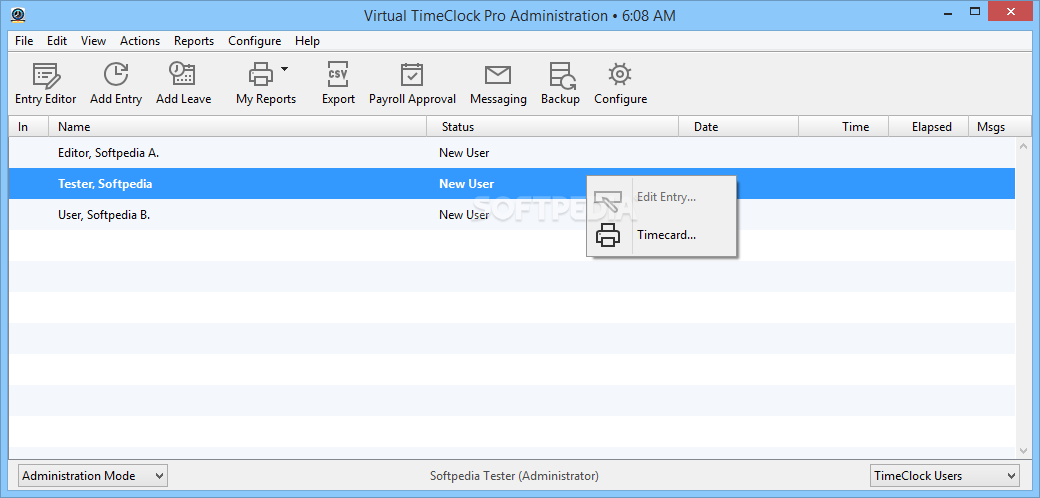1040x498 pixels.
Task: Click the Add Leave calendar icon
Action: pyautogui.click(x=182, y=74)
